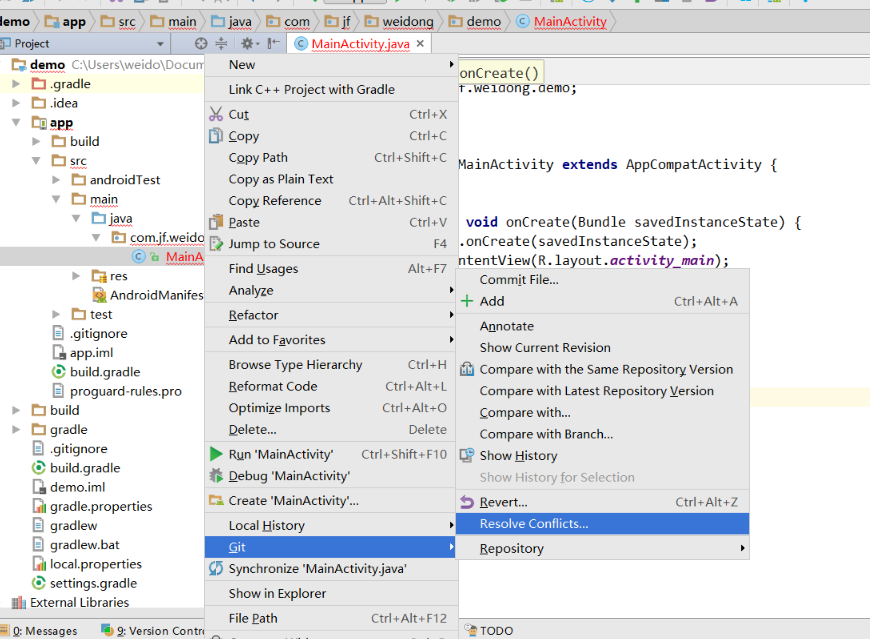Click the green plus Add icon
This screenshot has height=639, width=870.
click(467, 301)
